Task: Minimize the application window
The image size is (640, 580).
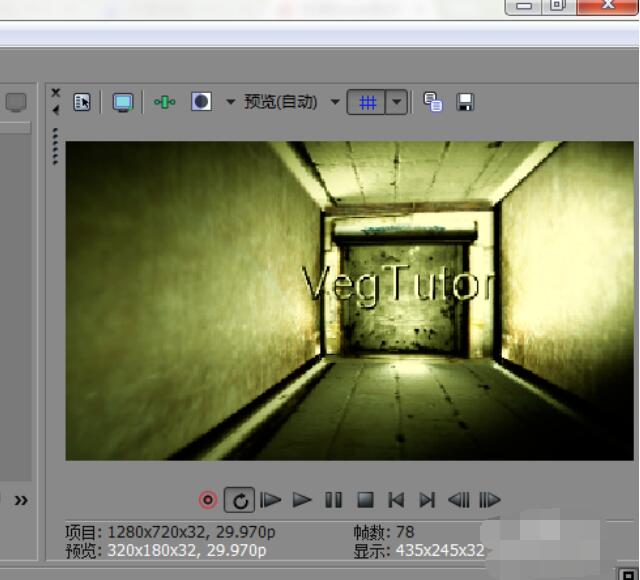Action: click(x=524, y=6)
